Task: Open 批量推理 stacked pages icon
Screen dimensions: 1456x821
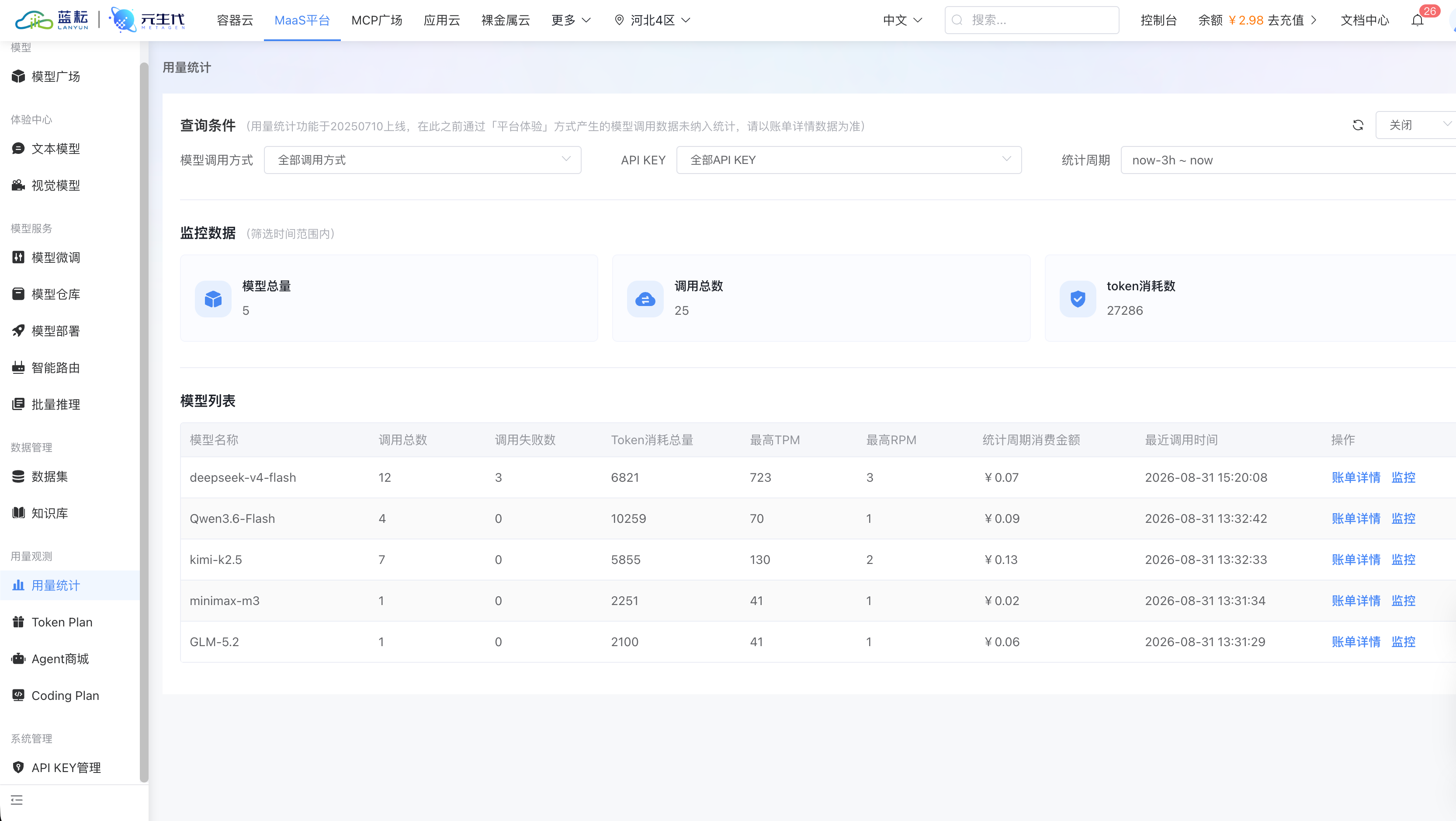Action: (18, 404)
